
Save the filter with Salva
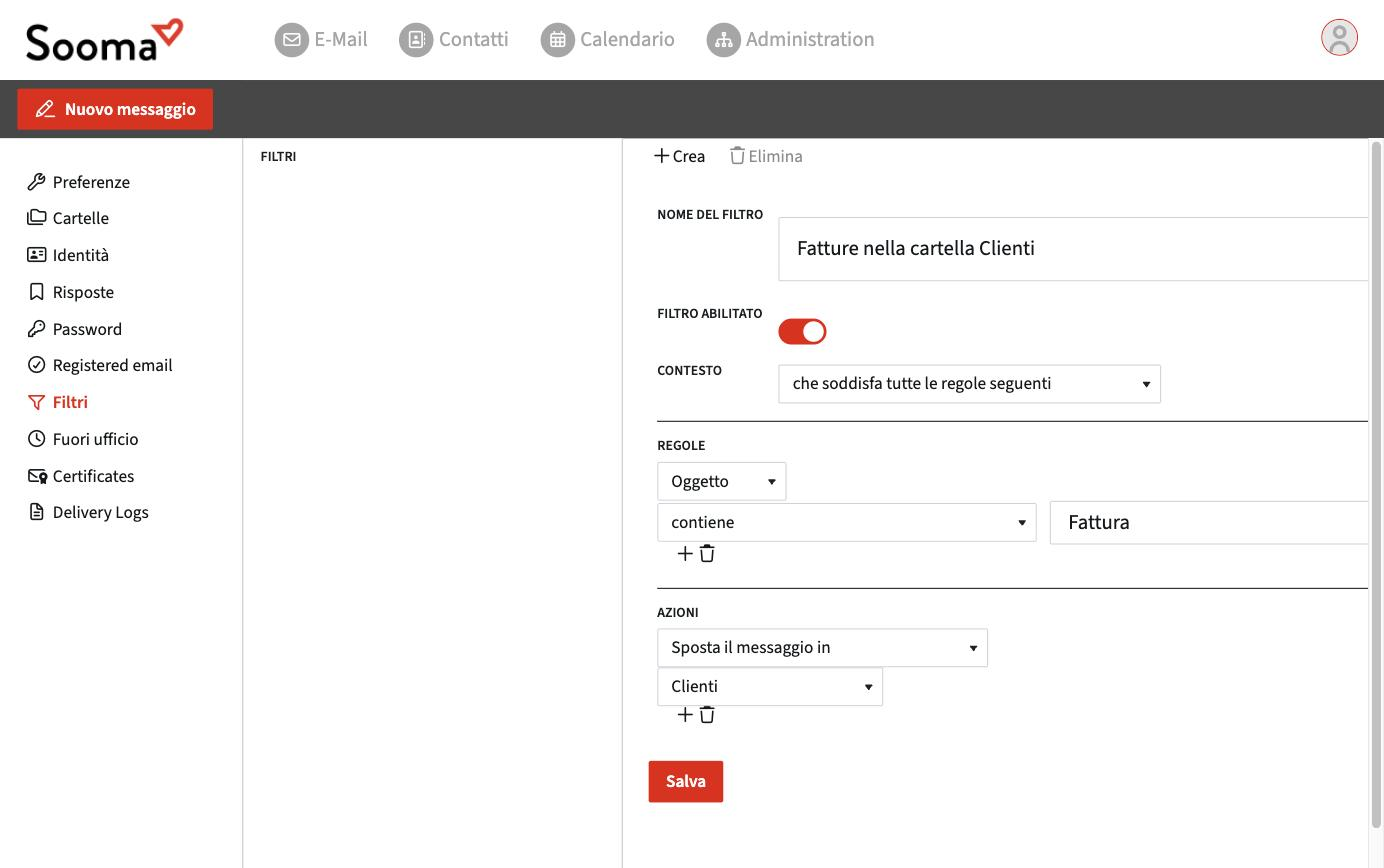click(686, 781)
